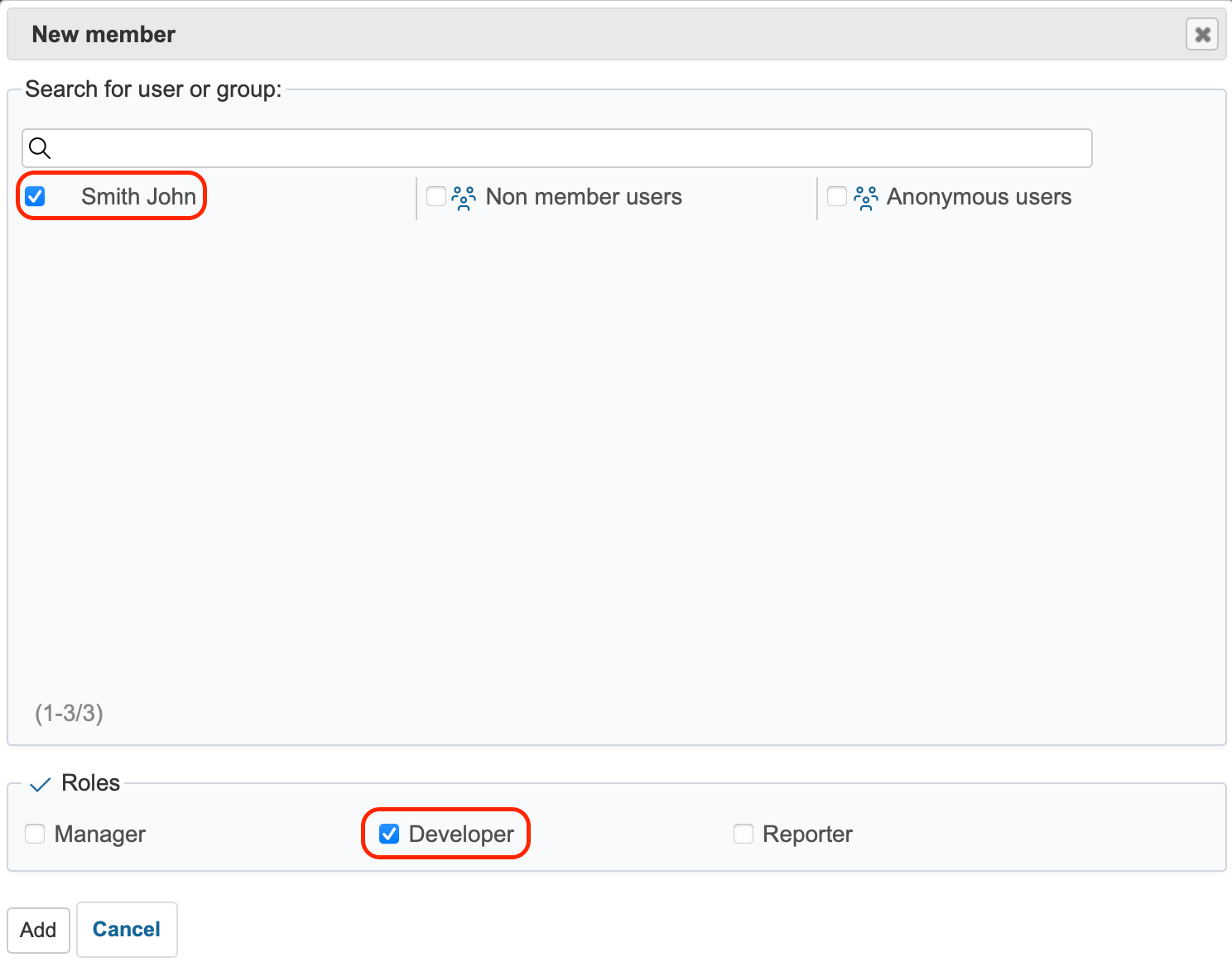Click the X icon to close New member dialog
Viewport: 1232px width, 962px height.
[1201, 34]
